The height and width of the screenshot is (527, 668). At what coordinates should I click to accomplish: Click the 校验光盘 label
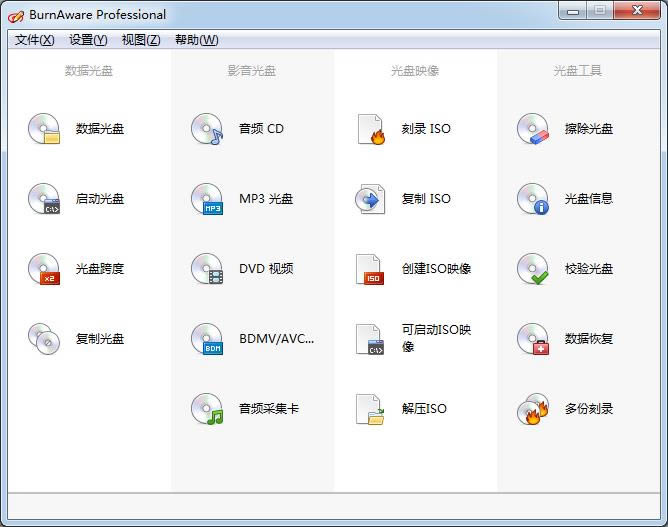[x=589, y=269]
